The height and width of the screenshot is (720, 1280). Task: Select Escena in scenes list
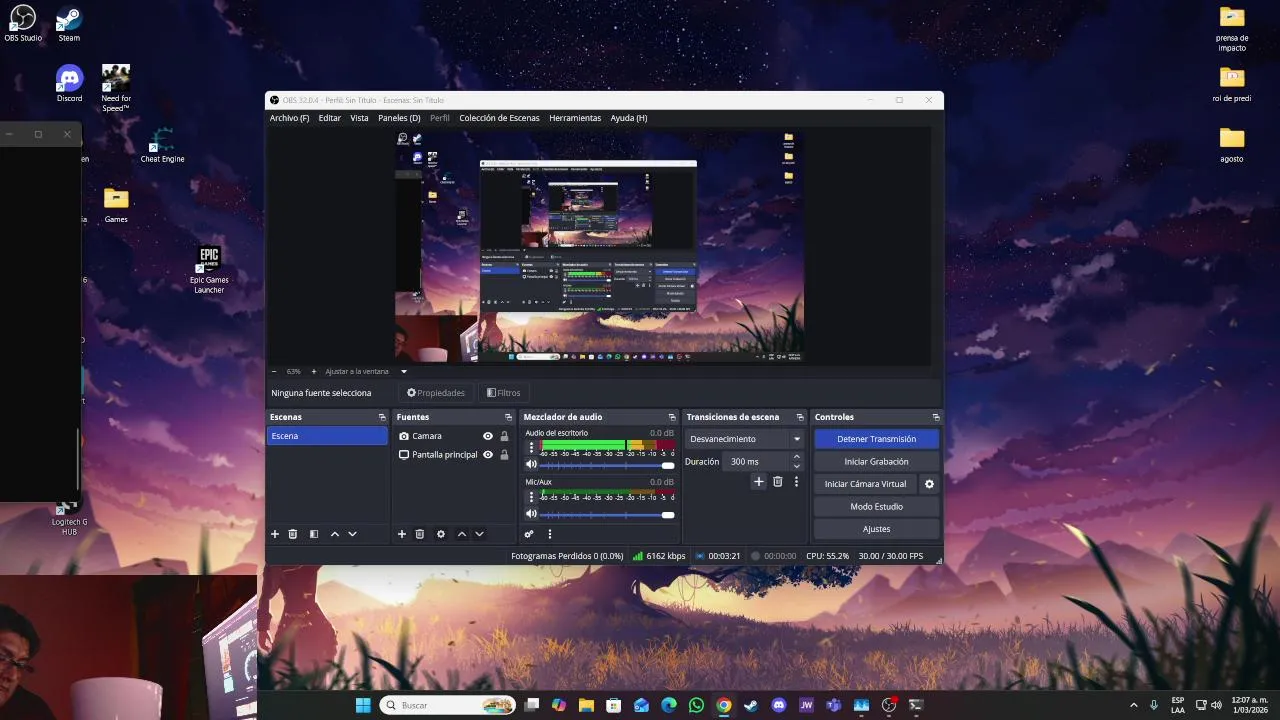click(x=327, y=436)
